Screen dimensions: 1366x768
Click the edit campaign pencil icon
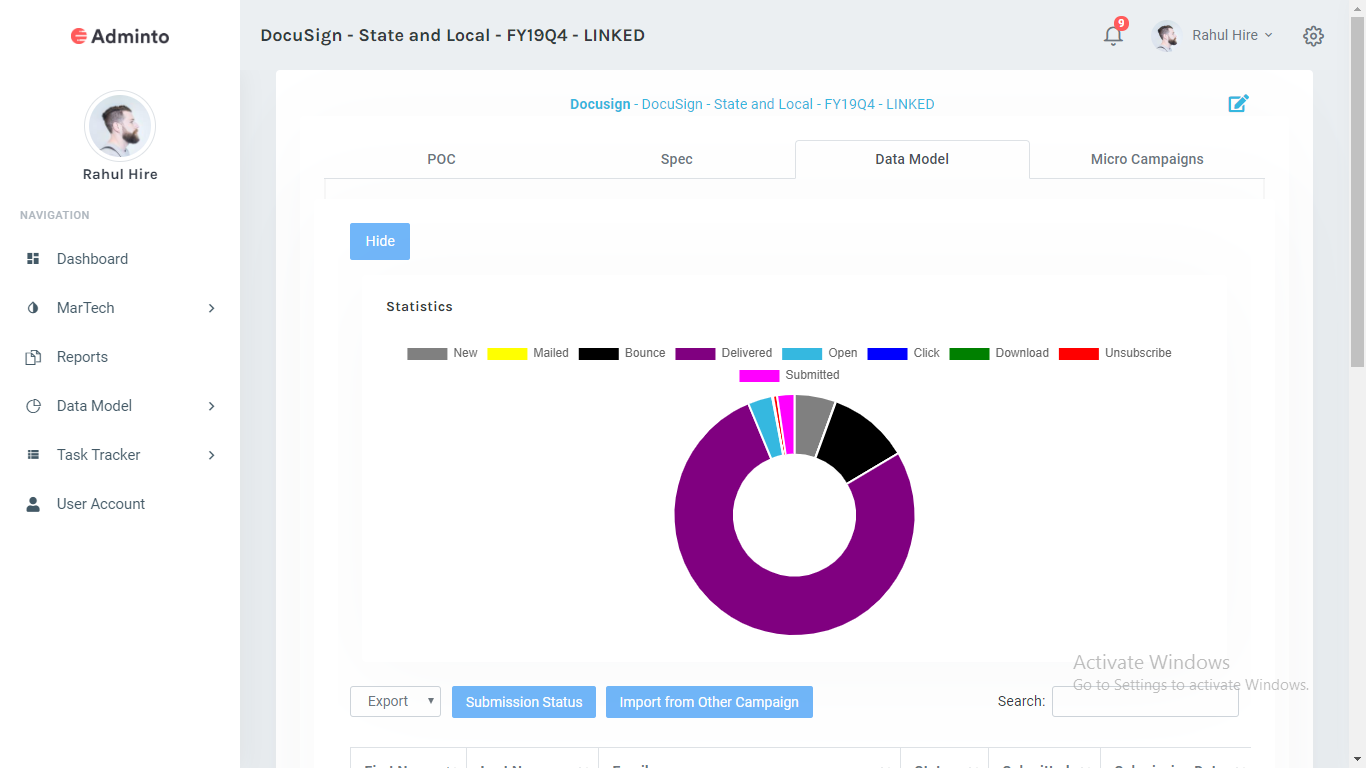click(x=1238, y=103)
